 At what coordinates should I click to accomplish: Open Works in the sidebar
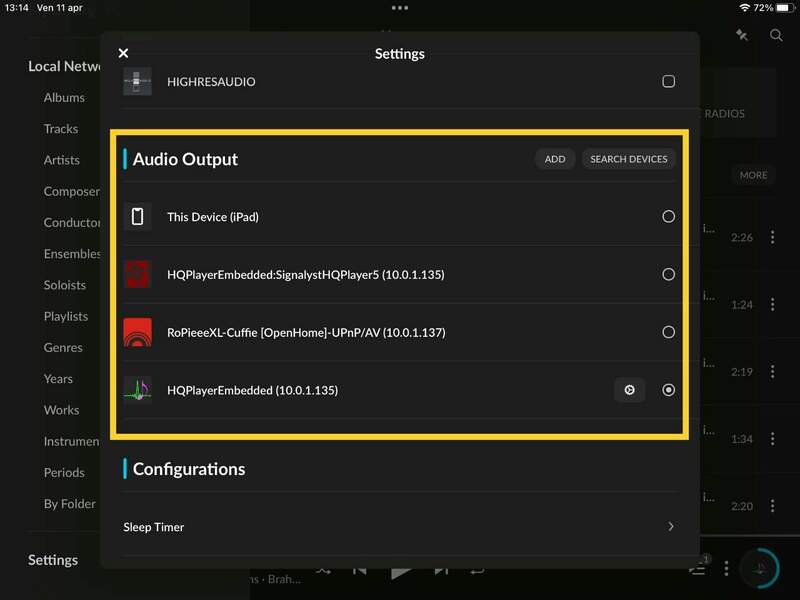(x=61, y=410)
